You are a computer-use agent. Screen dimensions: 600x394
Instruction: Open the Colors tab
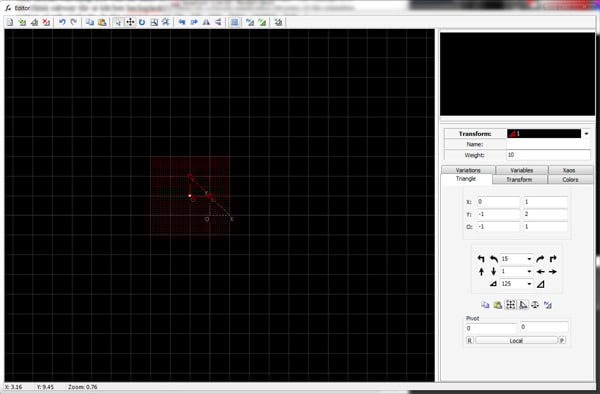(570, 179)
